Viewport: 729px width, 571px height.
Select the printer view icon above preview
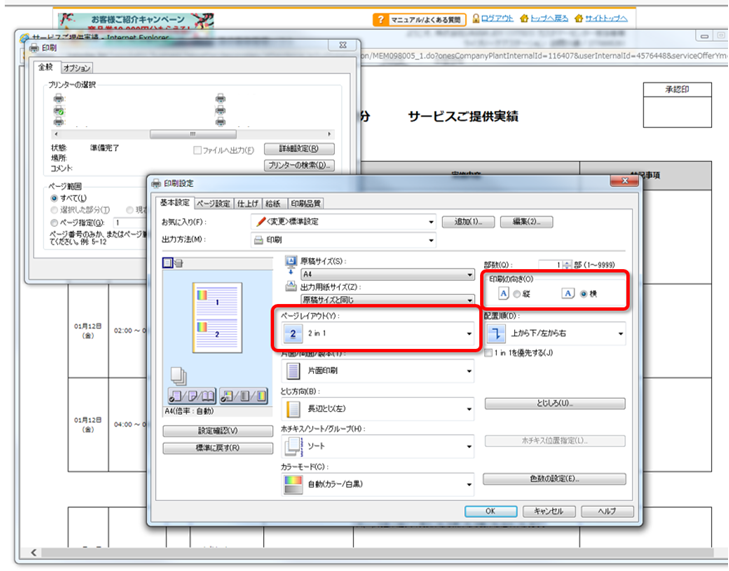(179, 264)
